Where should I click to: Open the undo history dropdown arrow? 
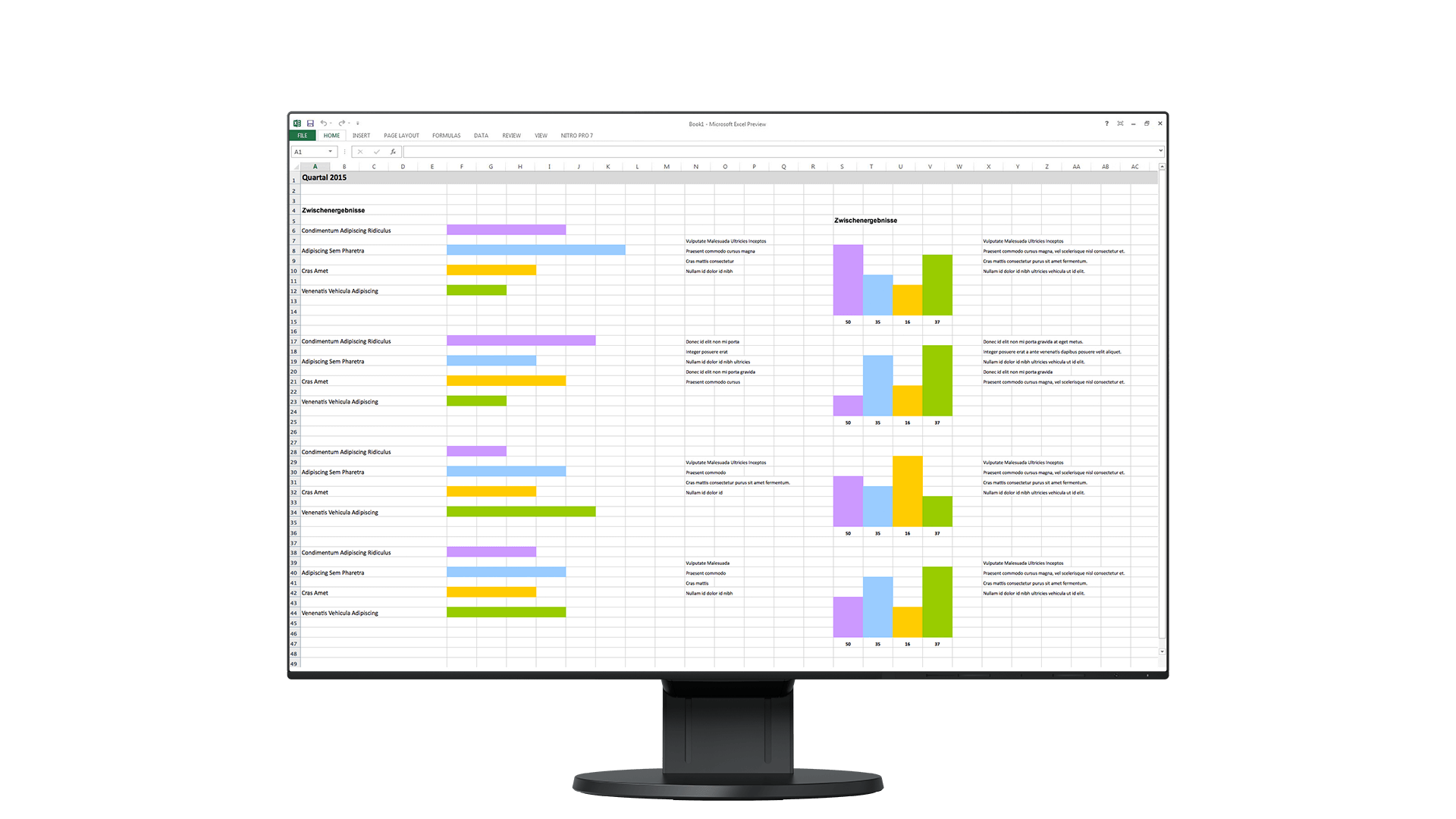(x=331, y=124)
